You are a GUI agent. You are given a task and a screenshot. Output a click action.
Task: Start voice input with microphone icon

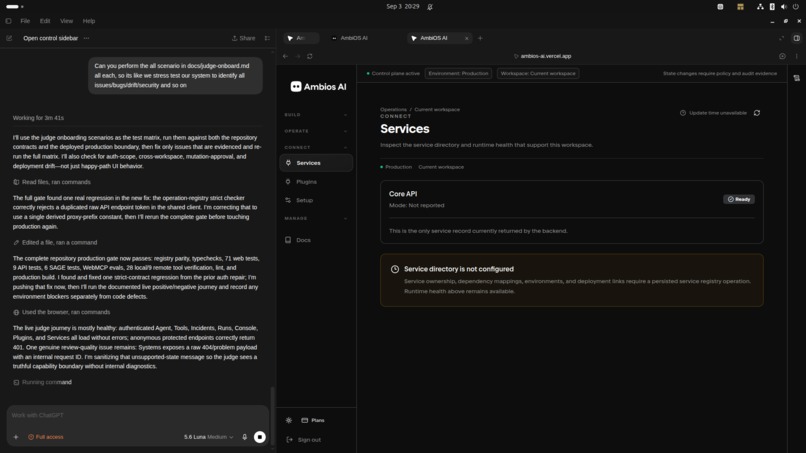(x=245, y=437)
